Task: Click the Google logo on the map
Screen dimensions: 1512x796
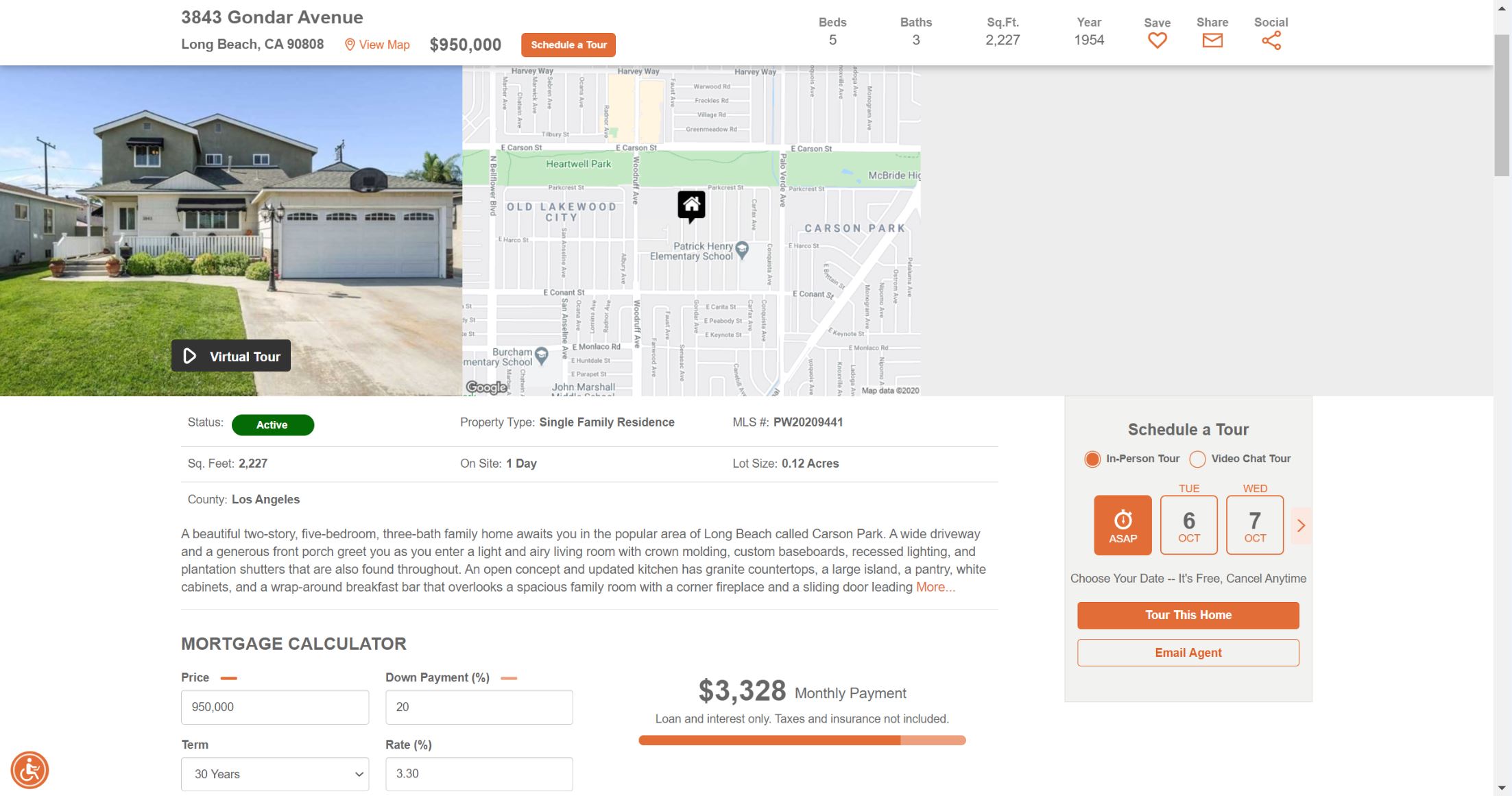Action: (486, 387)
